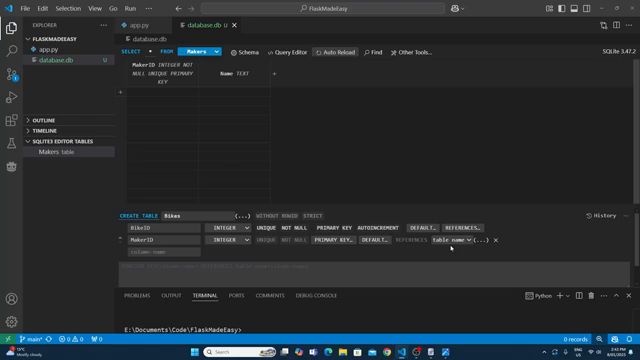
Task: Open Explorer panel more actions ellipsis
Action: pyautogui.click(x=104, y=25)
